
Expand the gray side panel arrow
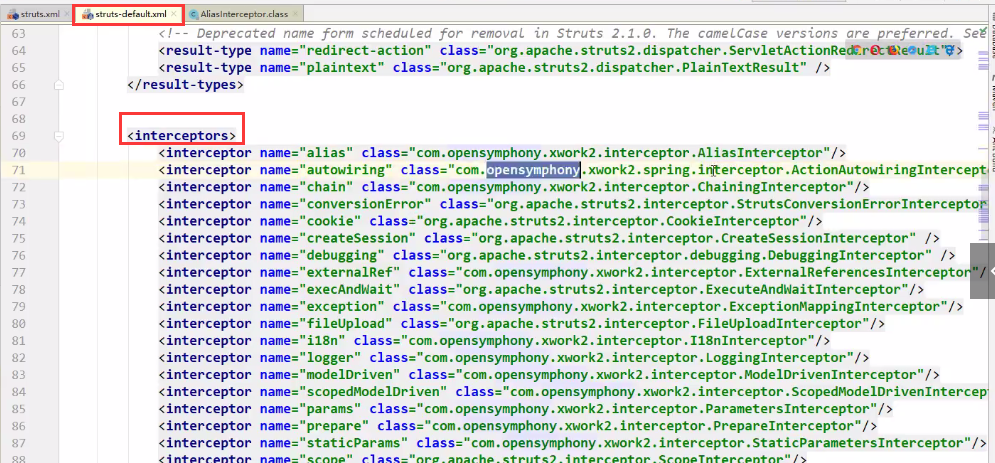[982, 268]
